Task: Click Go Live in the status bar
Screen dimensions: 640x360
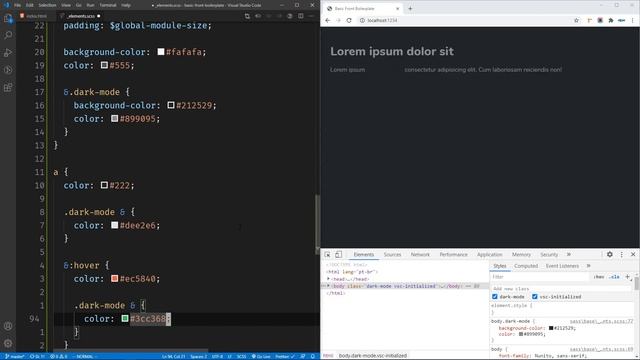Action: click(260, 356)
